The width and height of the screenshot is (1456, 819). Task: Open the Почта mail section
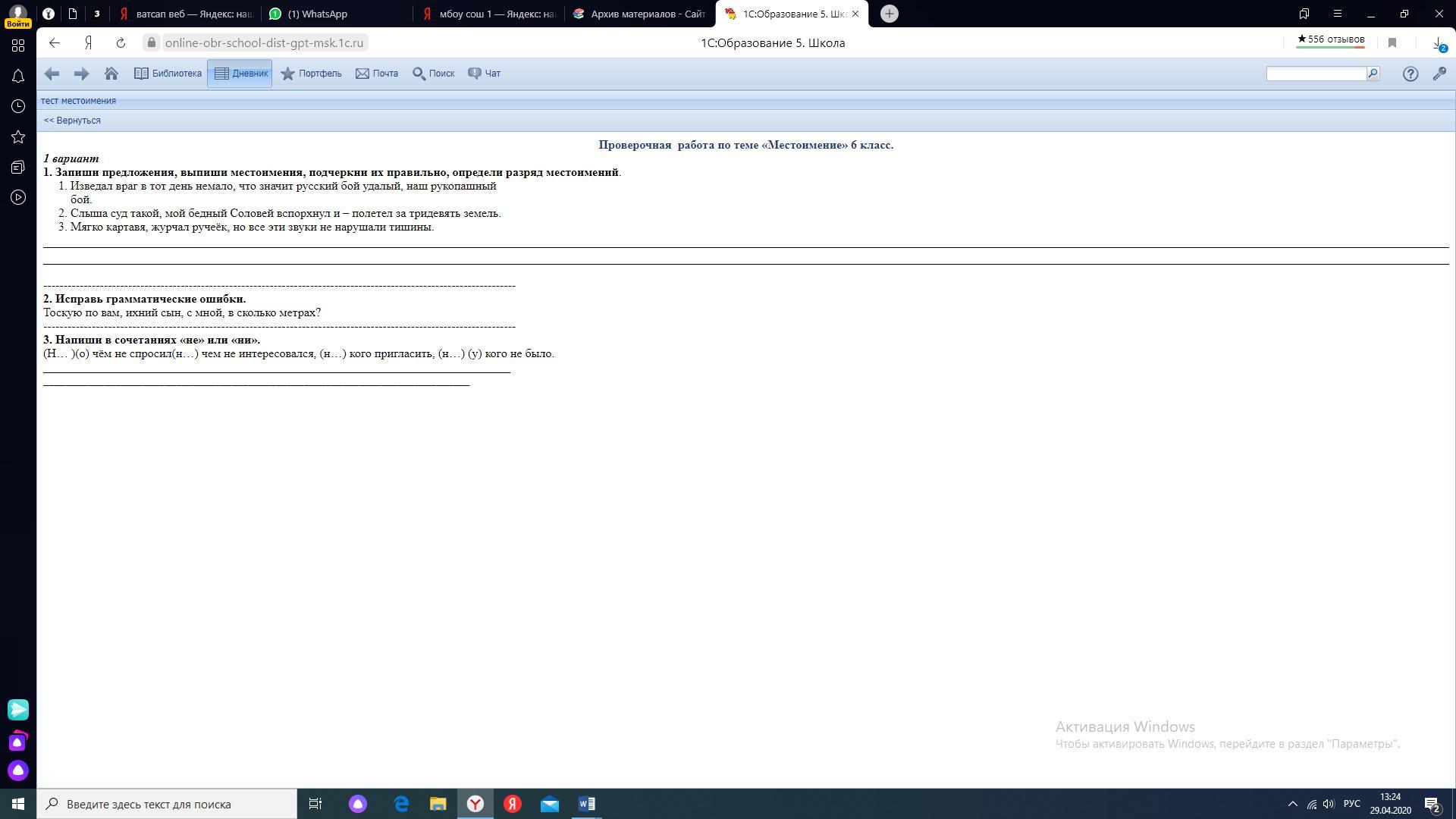coord(377,74)
